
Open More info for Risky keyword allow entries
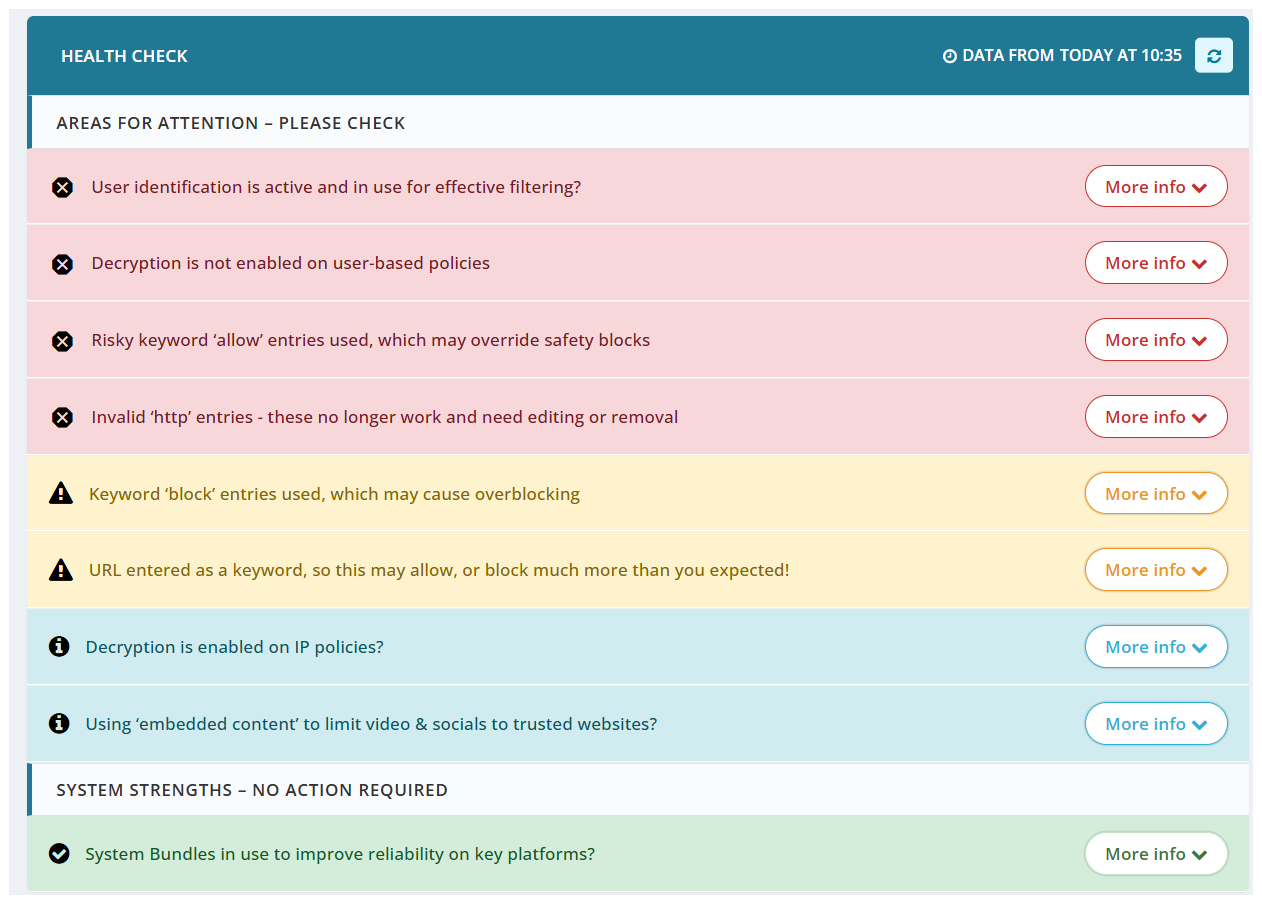click(1155, 340)
